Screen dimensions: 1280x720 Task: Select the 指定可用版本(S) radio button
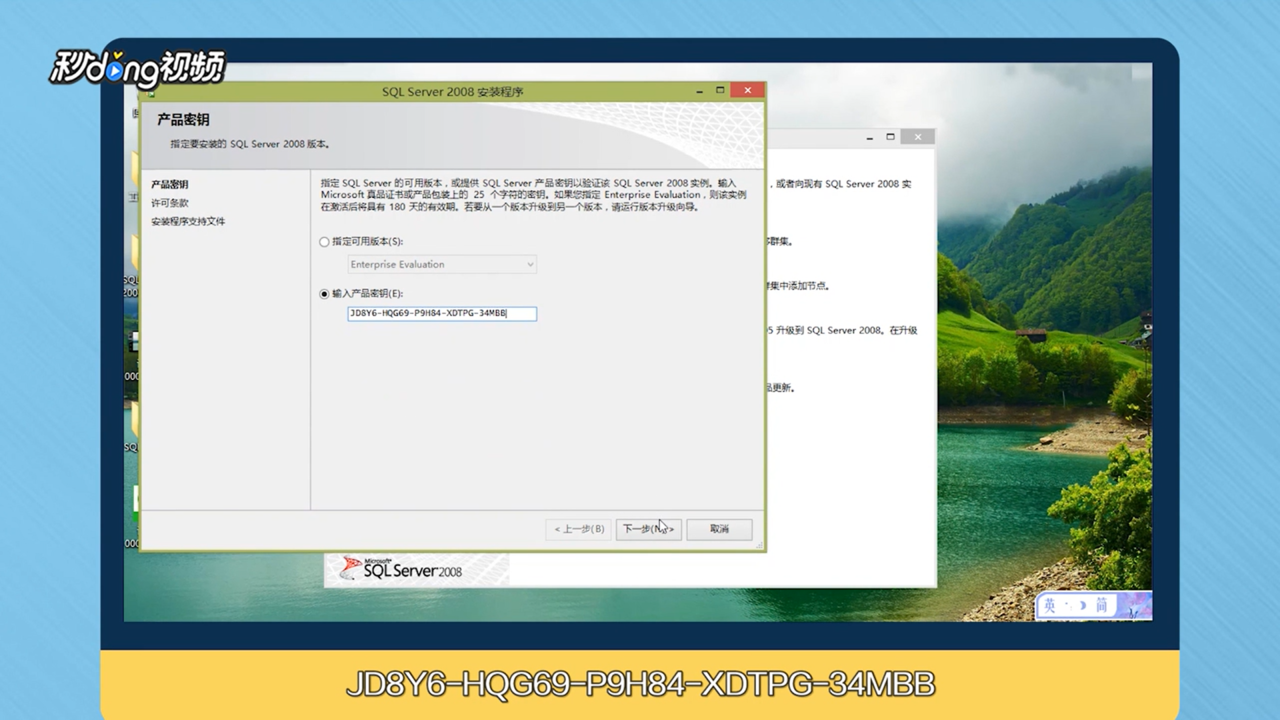(x=324, y=242)
